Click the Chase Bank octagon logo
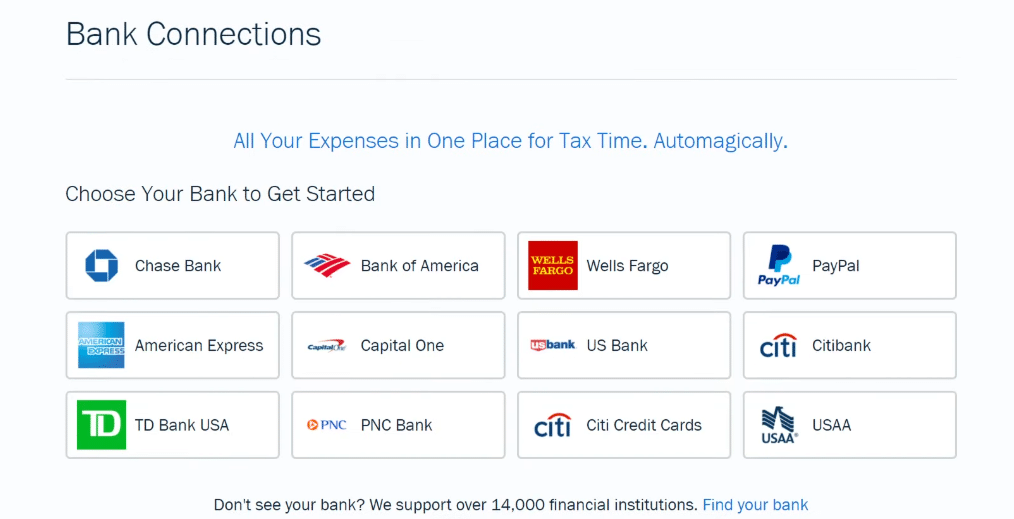The image size is (1014, 519). 102,266
